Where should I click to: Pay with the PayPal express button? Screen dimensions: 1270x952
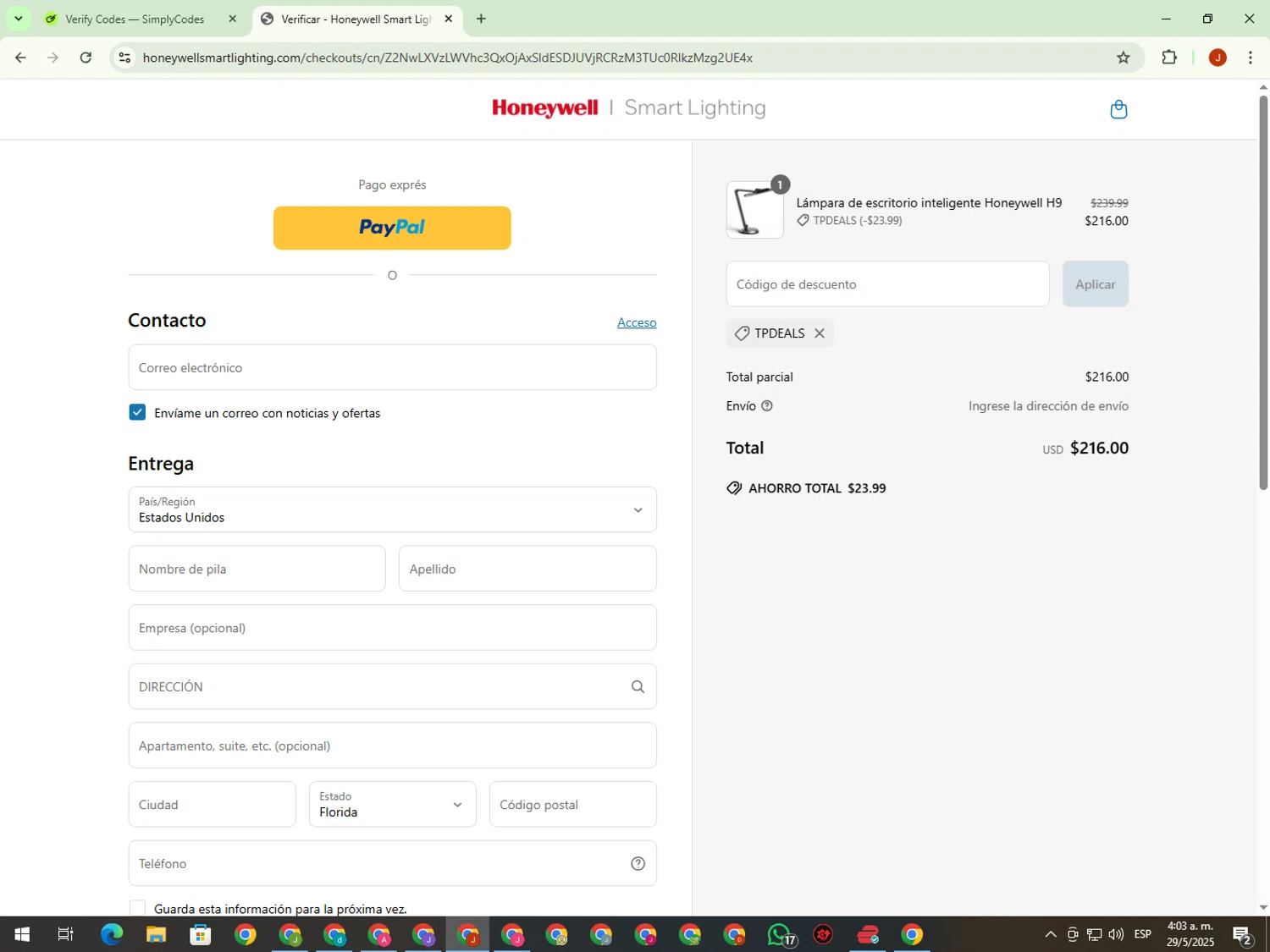pos(392,228)
